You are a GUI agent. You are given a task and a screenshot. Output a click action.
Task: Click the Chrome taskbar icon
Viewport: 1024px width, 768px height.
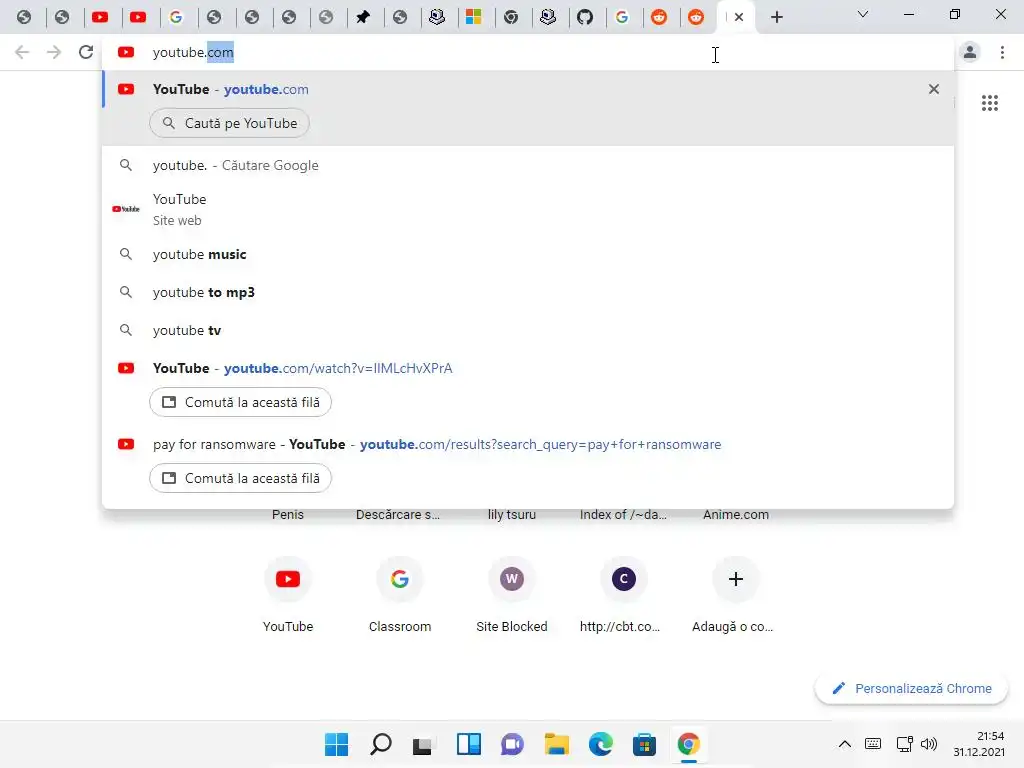(x=688, y=744)
